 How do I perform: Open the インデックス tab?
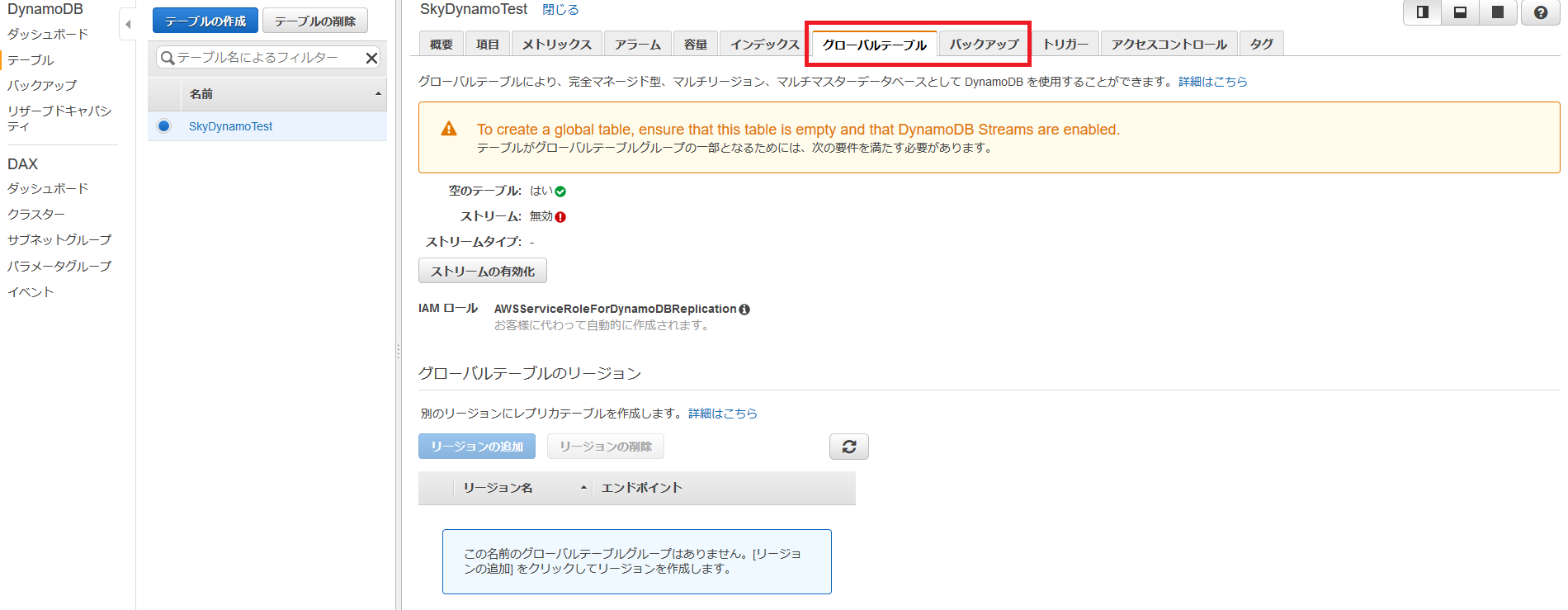(x=765, y=44)
